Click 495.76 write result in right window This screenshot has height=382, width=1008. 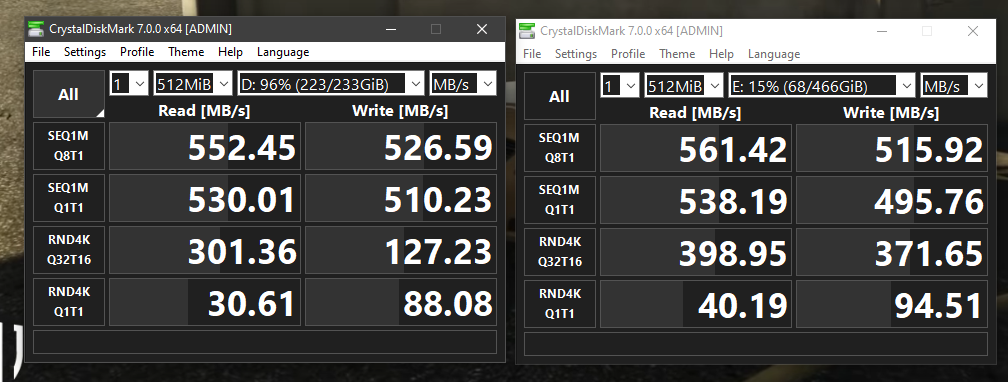tap(892, 200)
